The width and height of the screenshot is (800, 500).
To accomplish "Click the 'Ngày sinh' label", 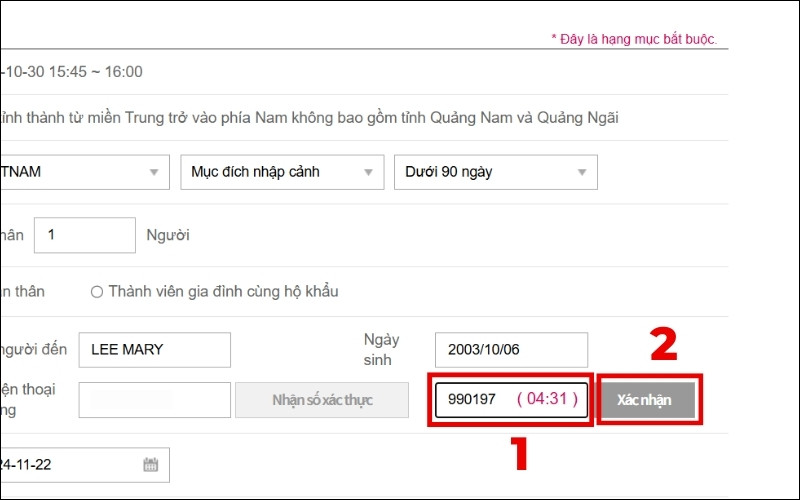I will point(381,349).
